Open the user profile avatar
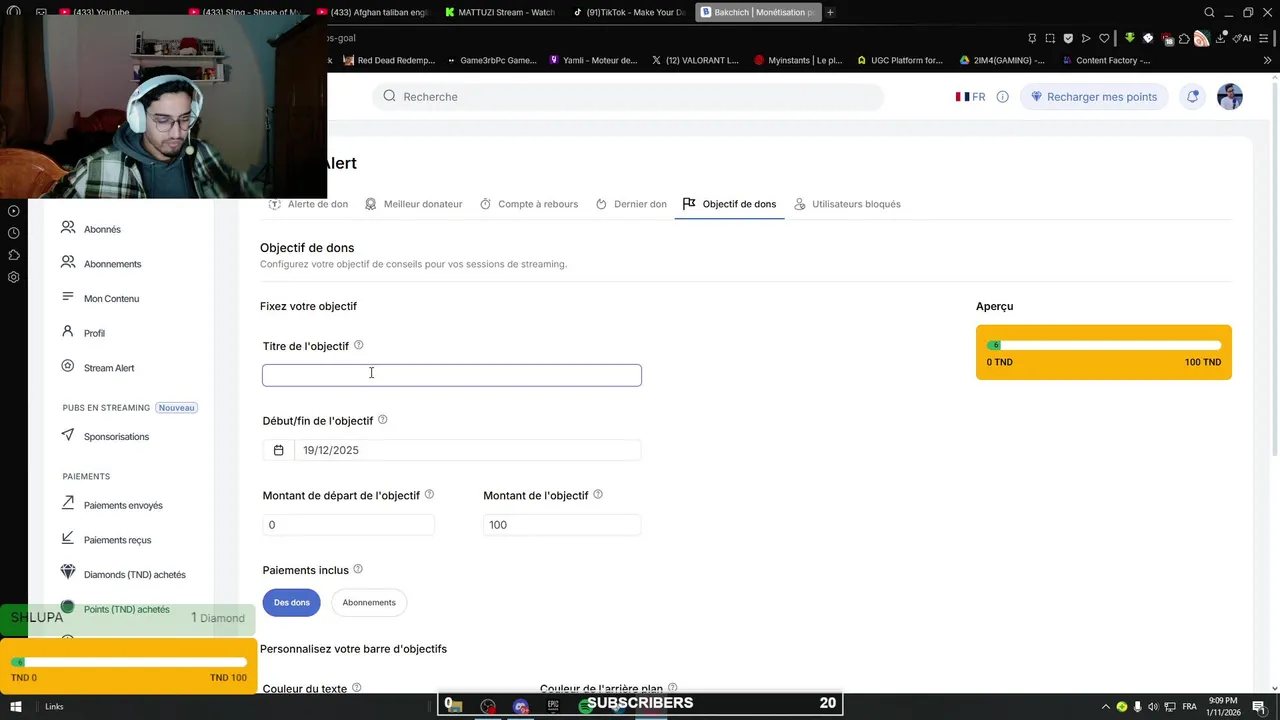The image size is (1280, 720). click(1230, 97)
